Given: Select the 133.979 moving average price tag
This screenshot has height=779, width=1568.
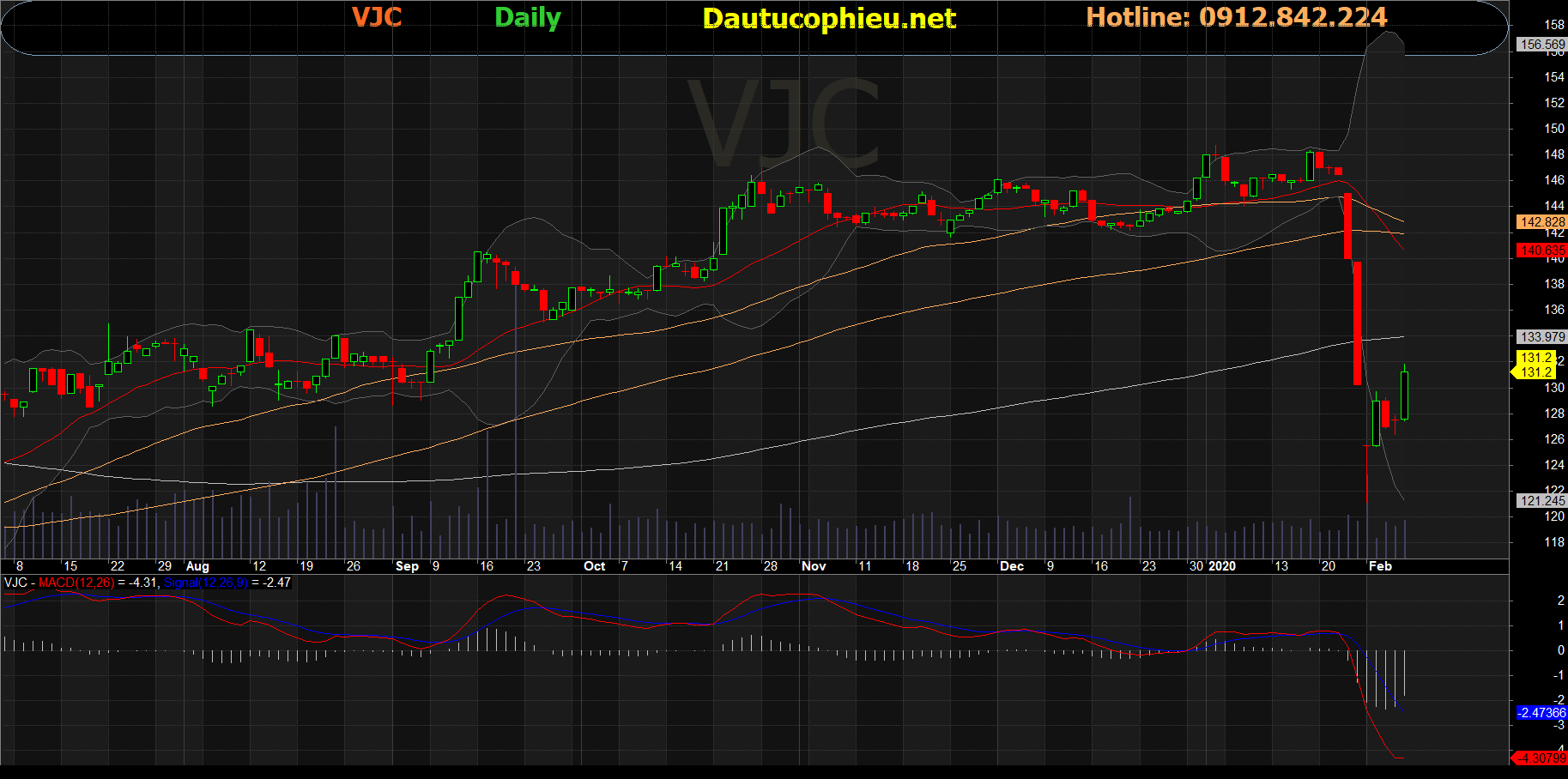Looking at the screenshot, I should coord(1541,337).
